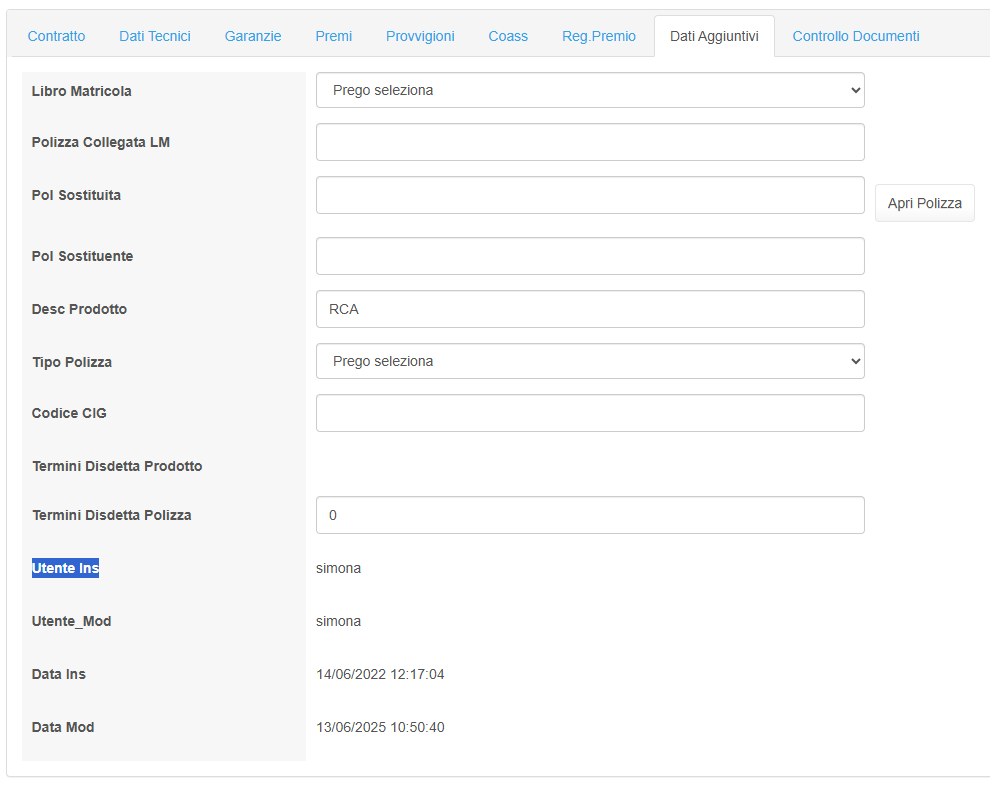
Task: Click the Termini Disdetta Polizza field
Action: tap(590, 515)
